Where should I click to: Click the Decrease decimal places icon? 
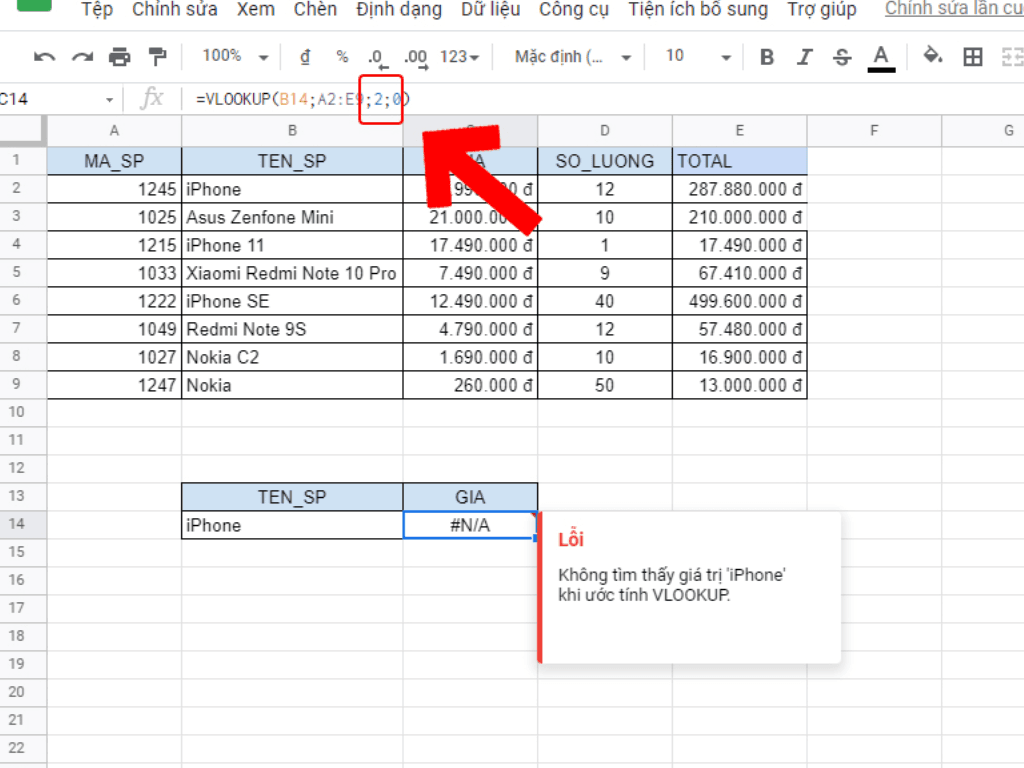[377, 57]
